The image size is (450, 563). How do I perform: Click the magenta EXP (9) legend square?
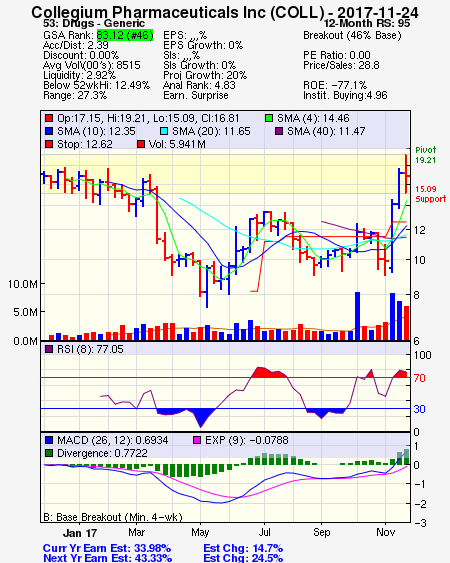point(197,440)
